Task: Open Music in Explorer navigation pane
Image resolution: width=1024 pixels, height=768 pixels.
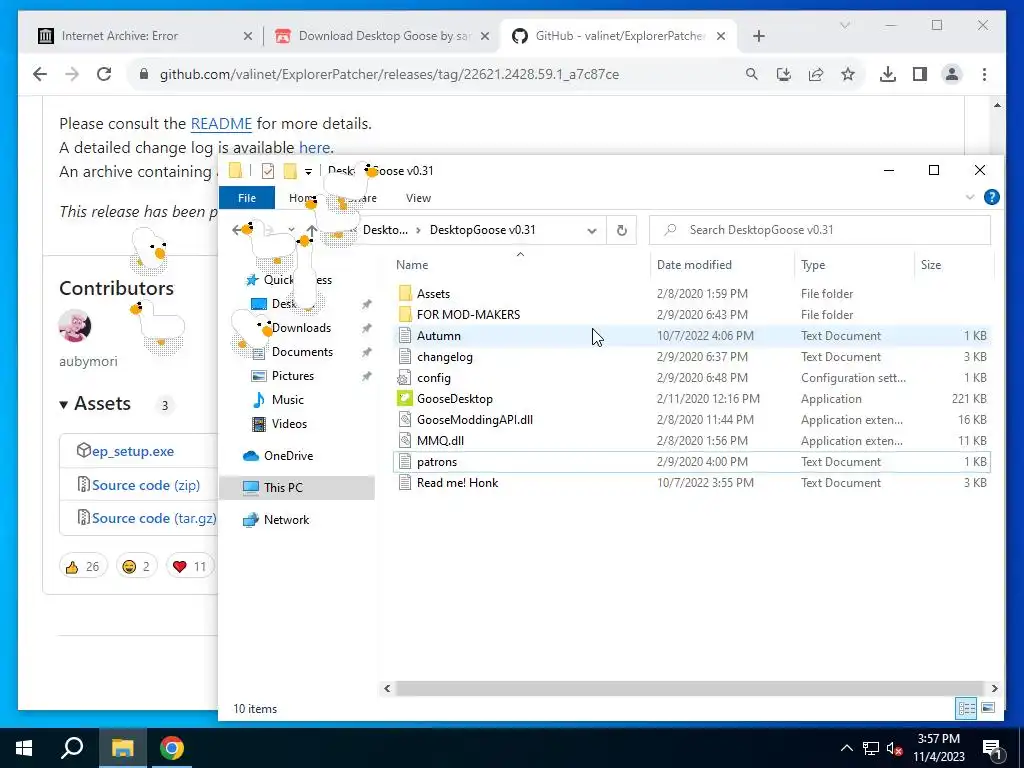Action: pyautogui.click(x=287, y=400)
